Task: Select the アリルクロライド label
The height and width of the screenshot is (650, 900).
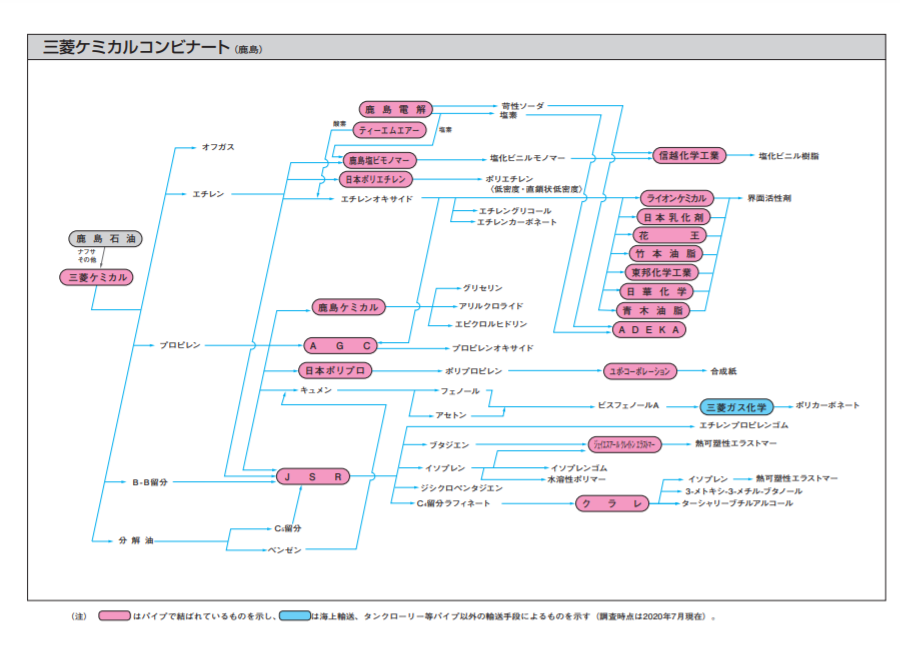Action: point(491,306)
